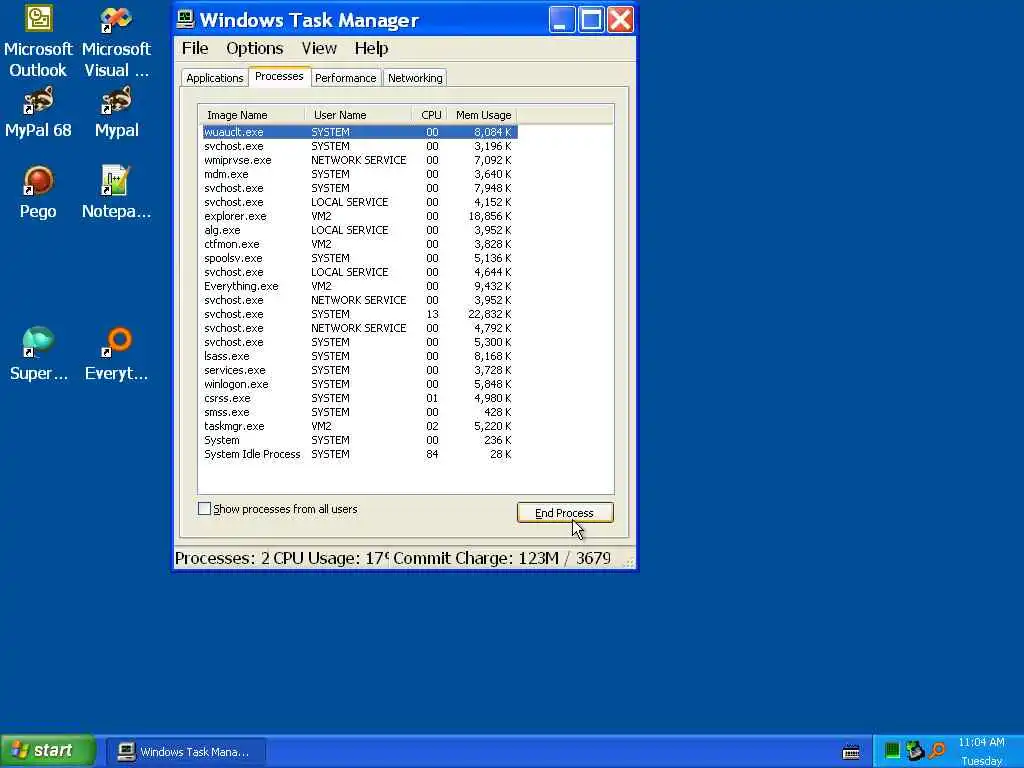Click the middle system tray icon
Image resolution: width=1024 pixels, height=768 pixels.
tap(914, 750)
